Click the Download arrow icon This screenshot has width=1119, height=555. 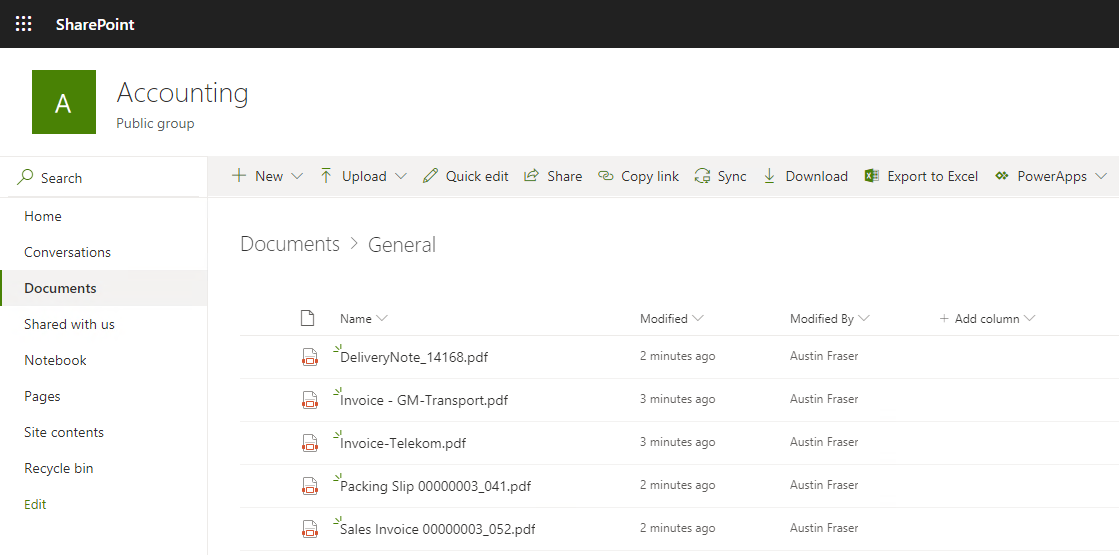click(x=769, y=176)
